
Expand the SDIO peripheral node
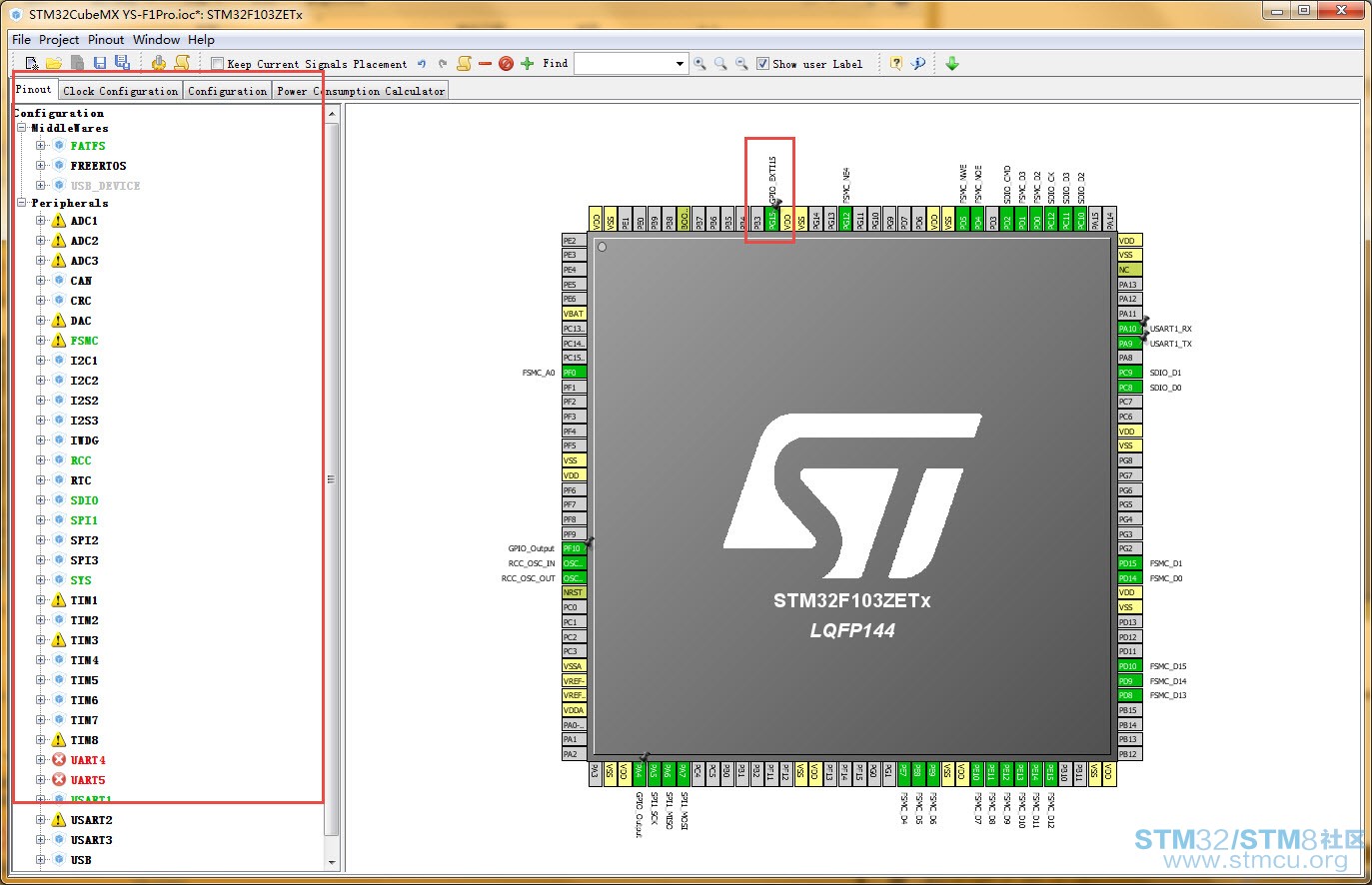click(x=41, y=500)
